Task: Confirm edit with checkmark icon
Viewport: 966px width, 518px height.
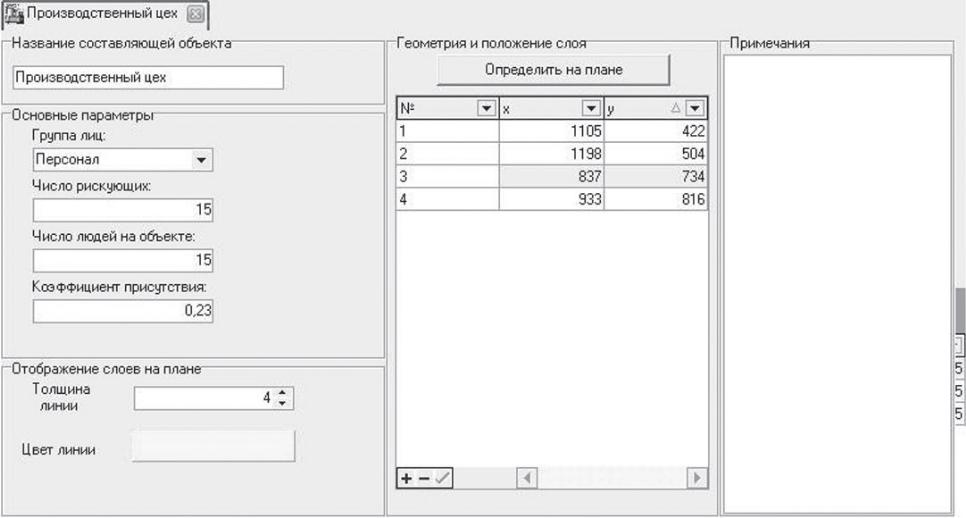Action: click(x=442, y=479)
